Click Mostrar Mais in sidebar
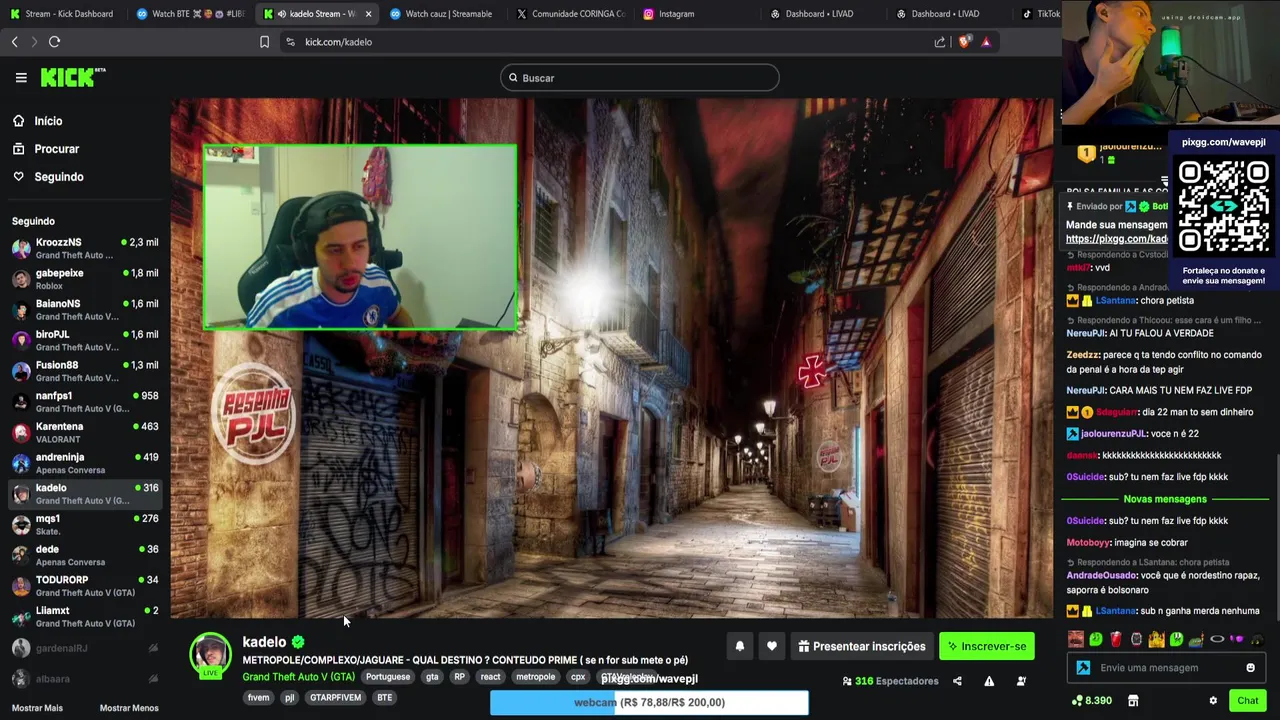 [x=37, y=708]
